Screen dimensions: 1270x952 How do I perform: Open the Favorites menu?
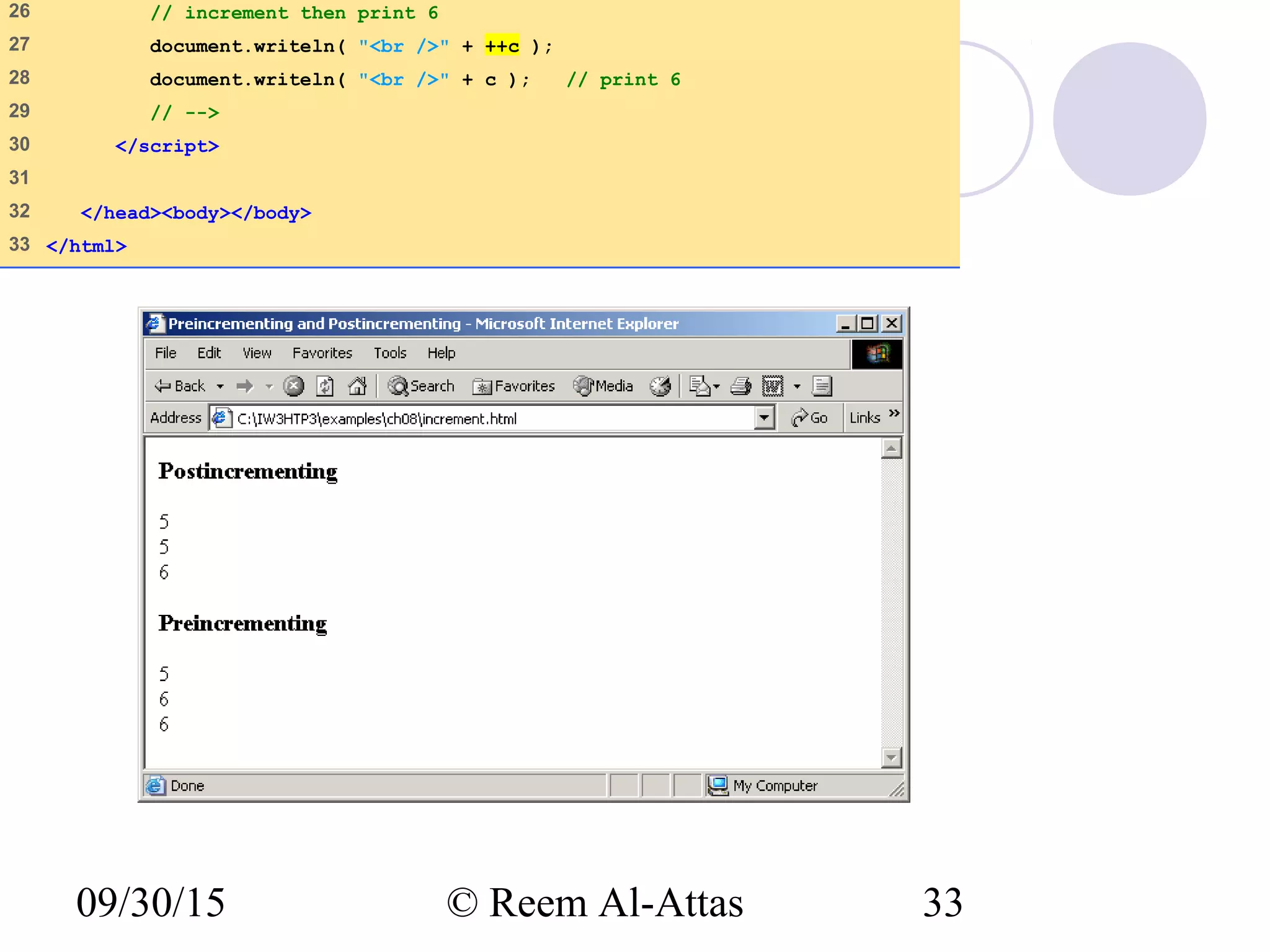click(322, 353)
